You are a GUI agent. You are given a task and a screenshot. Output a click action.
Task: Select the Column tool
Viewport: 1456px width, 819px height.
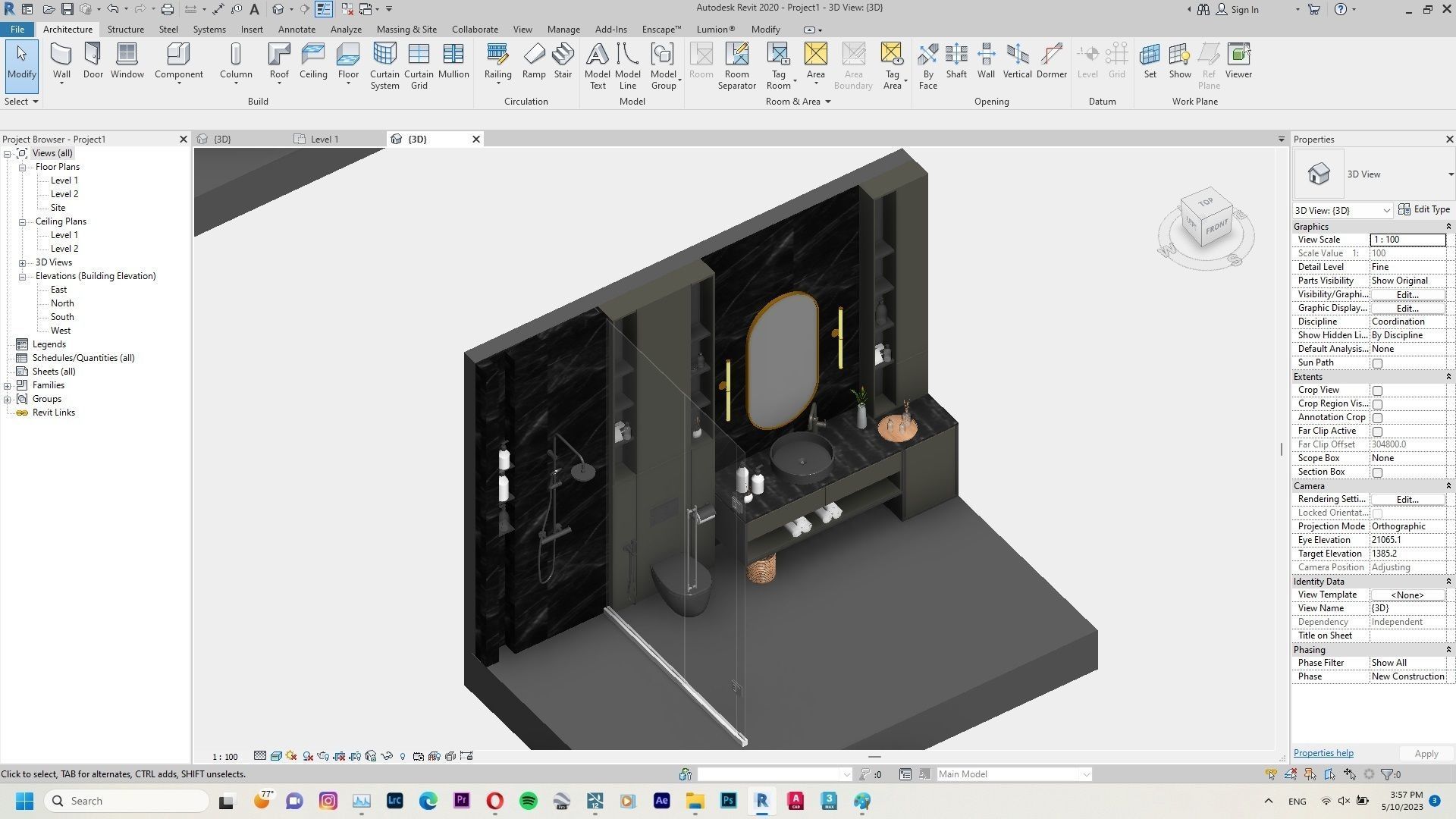[x=236, y=61]
